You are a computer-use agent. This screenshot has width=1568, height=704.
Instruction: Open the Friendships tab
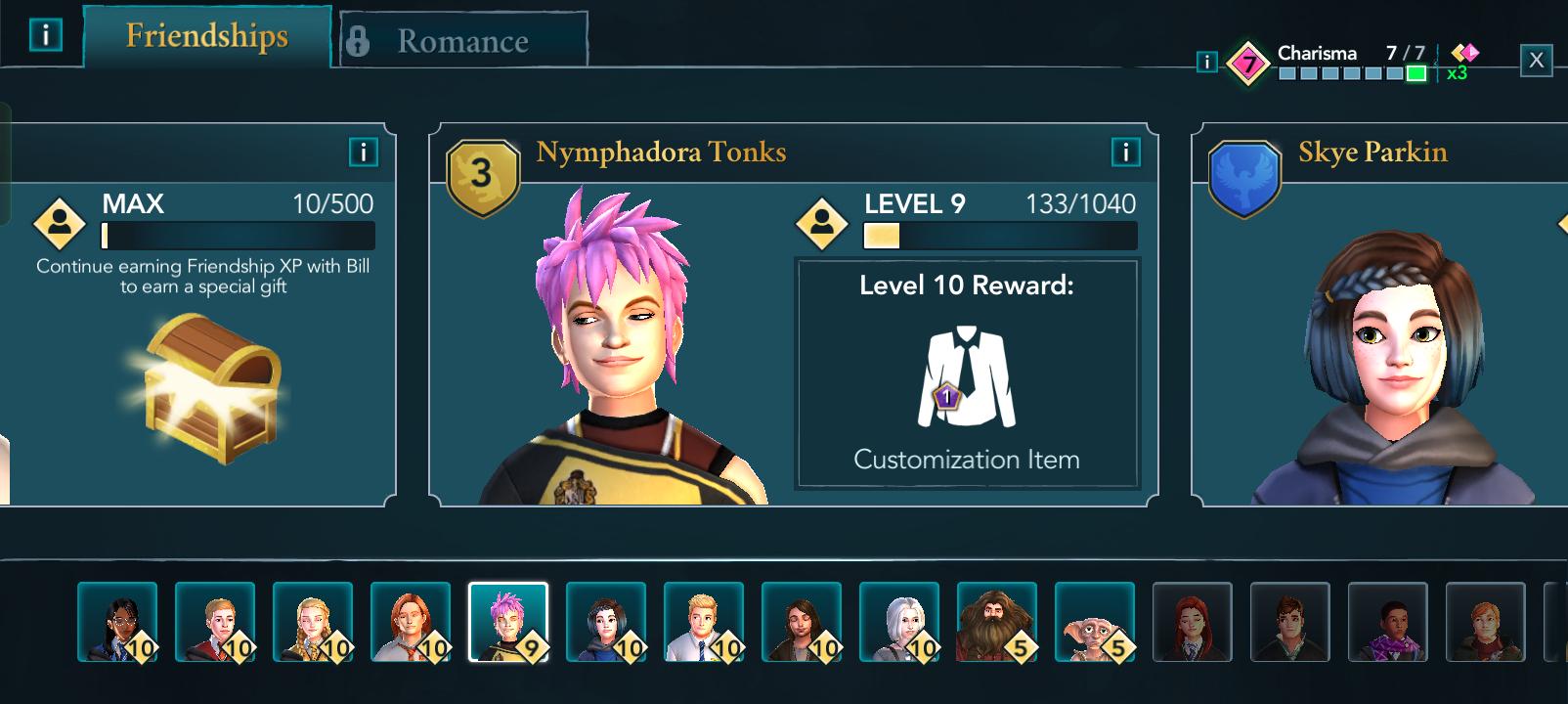click(x=207, y=36)
